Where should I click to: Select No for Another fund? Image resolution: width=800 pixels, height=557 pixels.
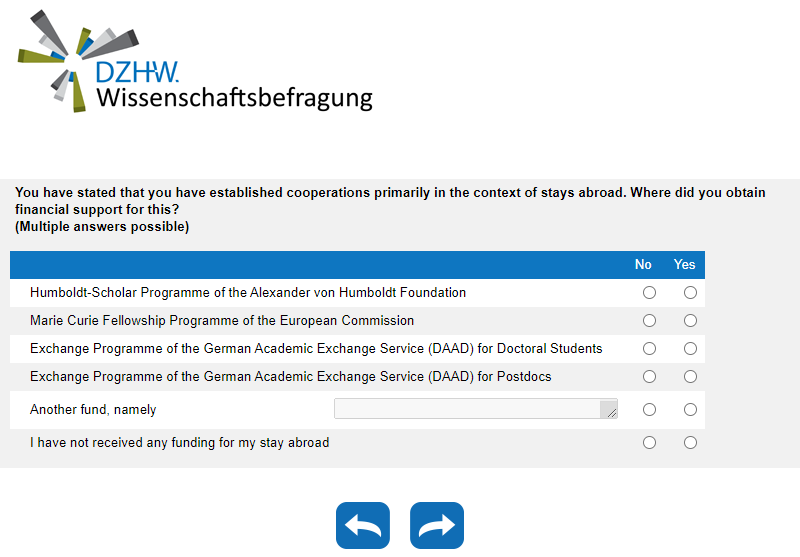pyautogui.click(x=650, y=410)
